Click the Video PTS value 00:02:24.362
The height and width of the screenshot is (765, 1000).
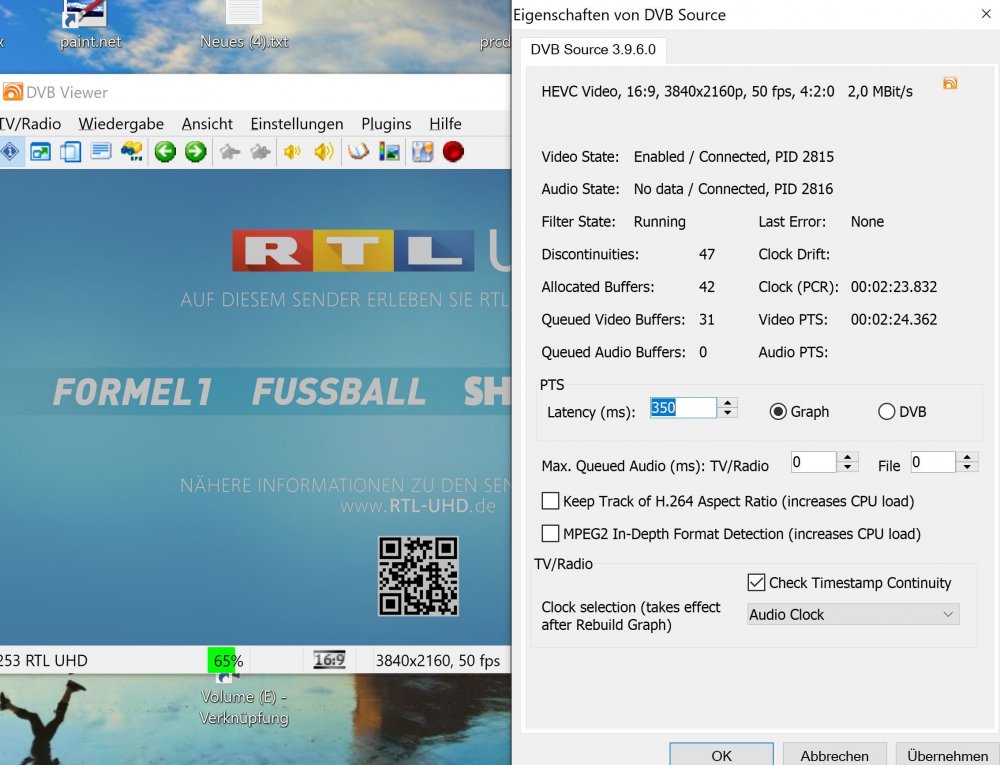[893, 319]
